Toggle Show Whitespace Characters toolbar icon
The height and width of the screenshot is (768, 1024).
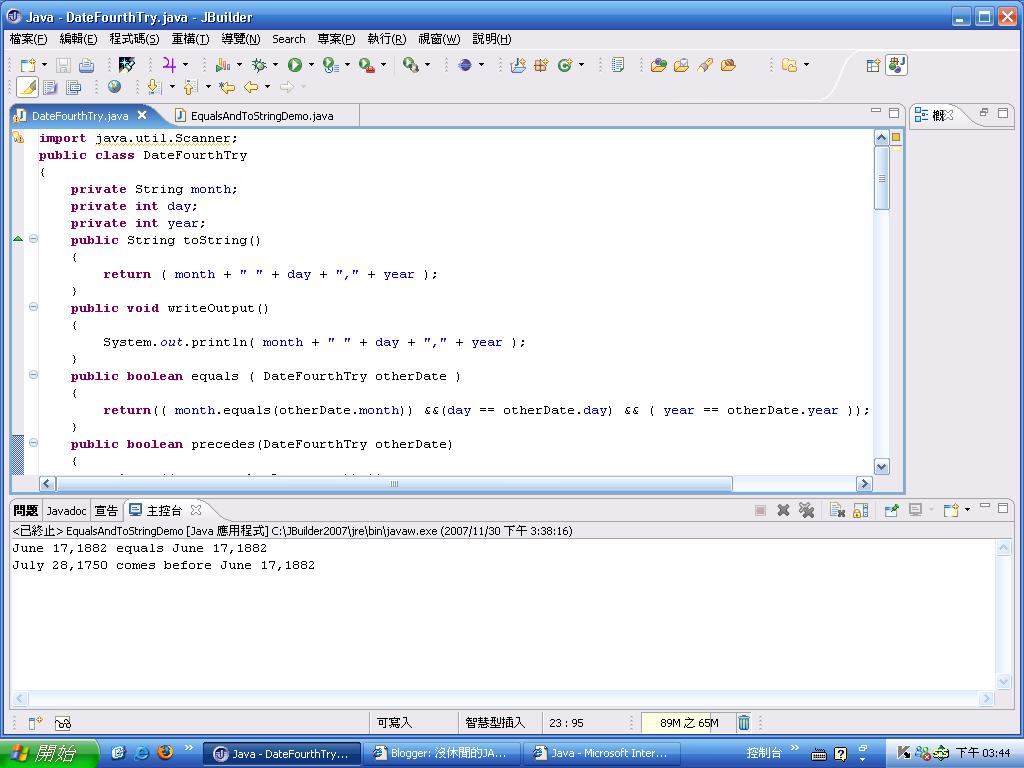click(x=50, y=86)
